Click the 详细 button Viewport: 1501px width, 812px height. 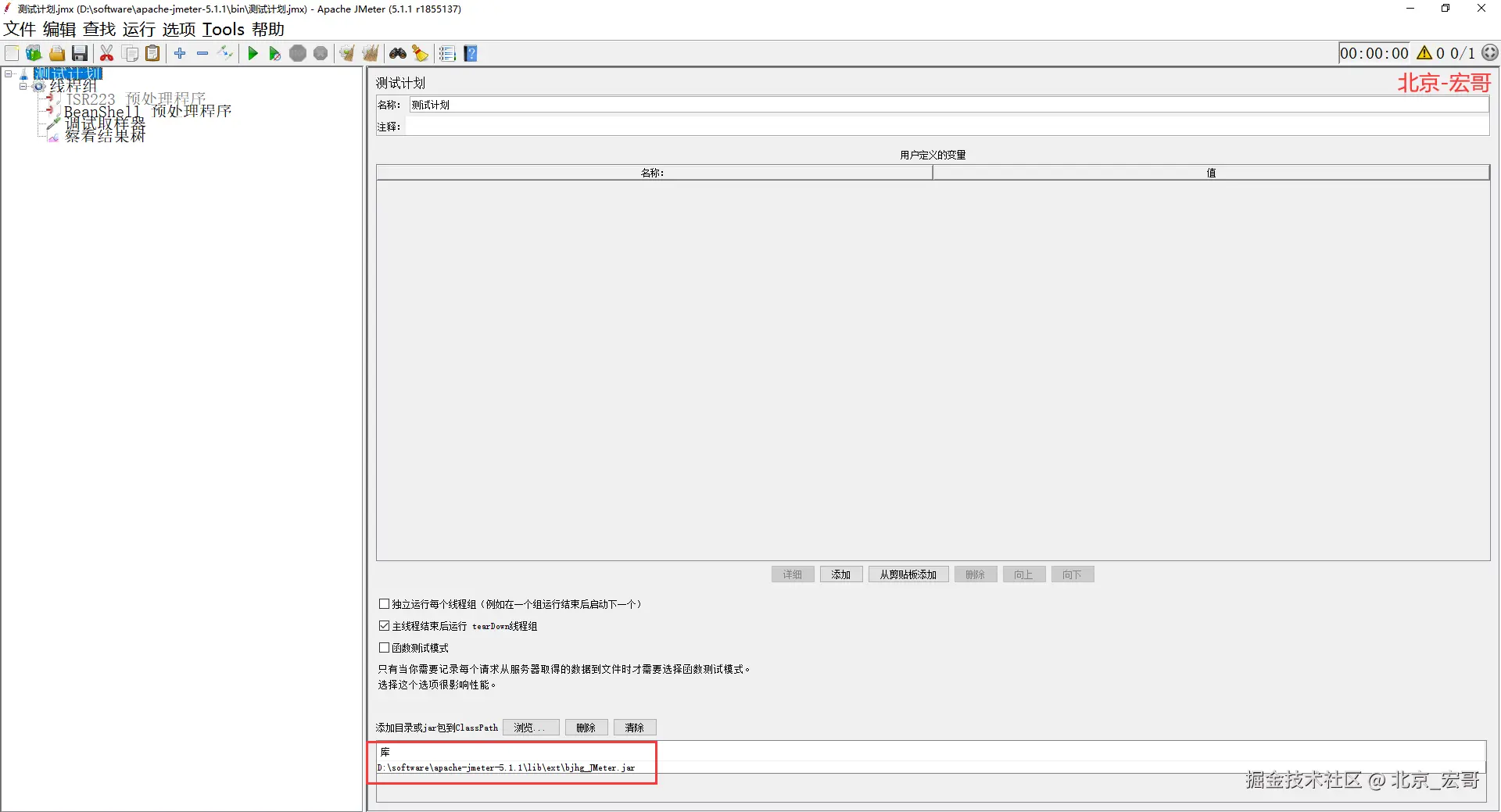pyautogui.click(x=793, y=574)
